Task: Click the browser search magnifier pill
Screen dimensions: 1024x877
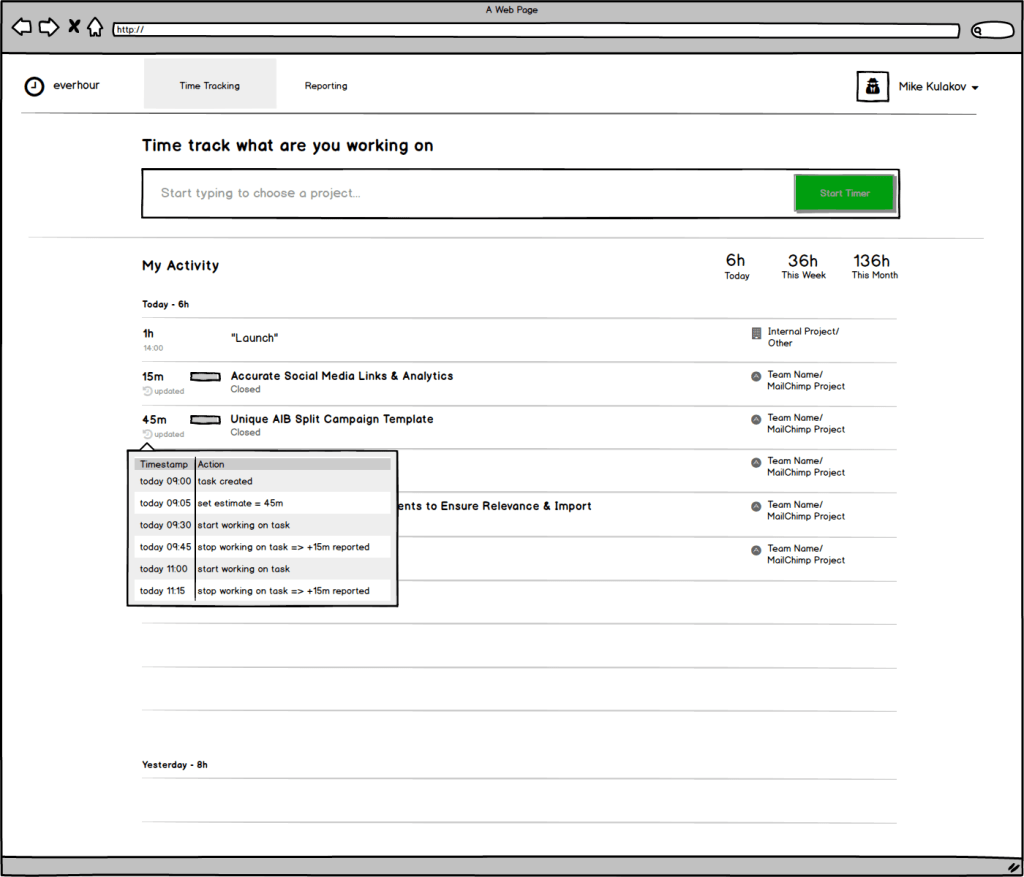Action: point(992,30)
